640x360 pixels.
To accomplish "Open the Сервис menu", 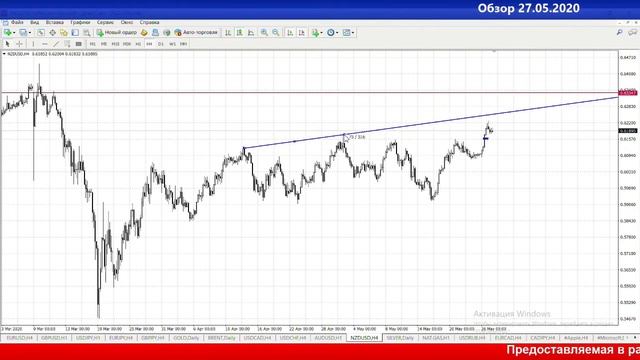I will pos(105,22).
